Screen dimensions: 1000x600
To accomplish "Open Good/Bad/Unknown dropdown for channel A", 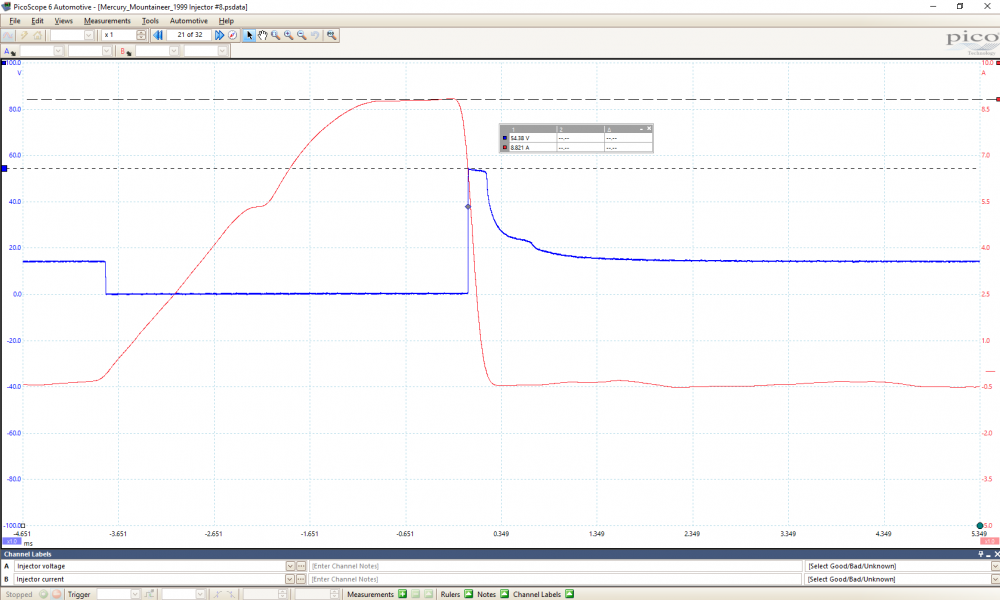I will (993, 566).
